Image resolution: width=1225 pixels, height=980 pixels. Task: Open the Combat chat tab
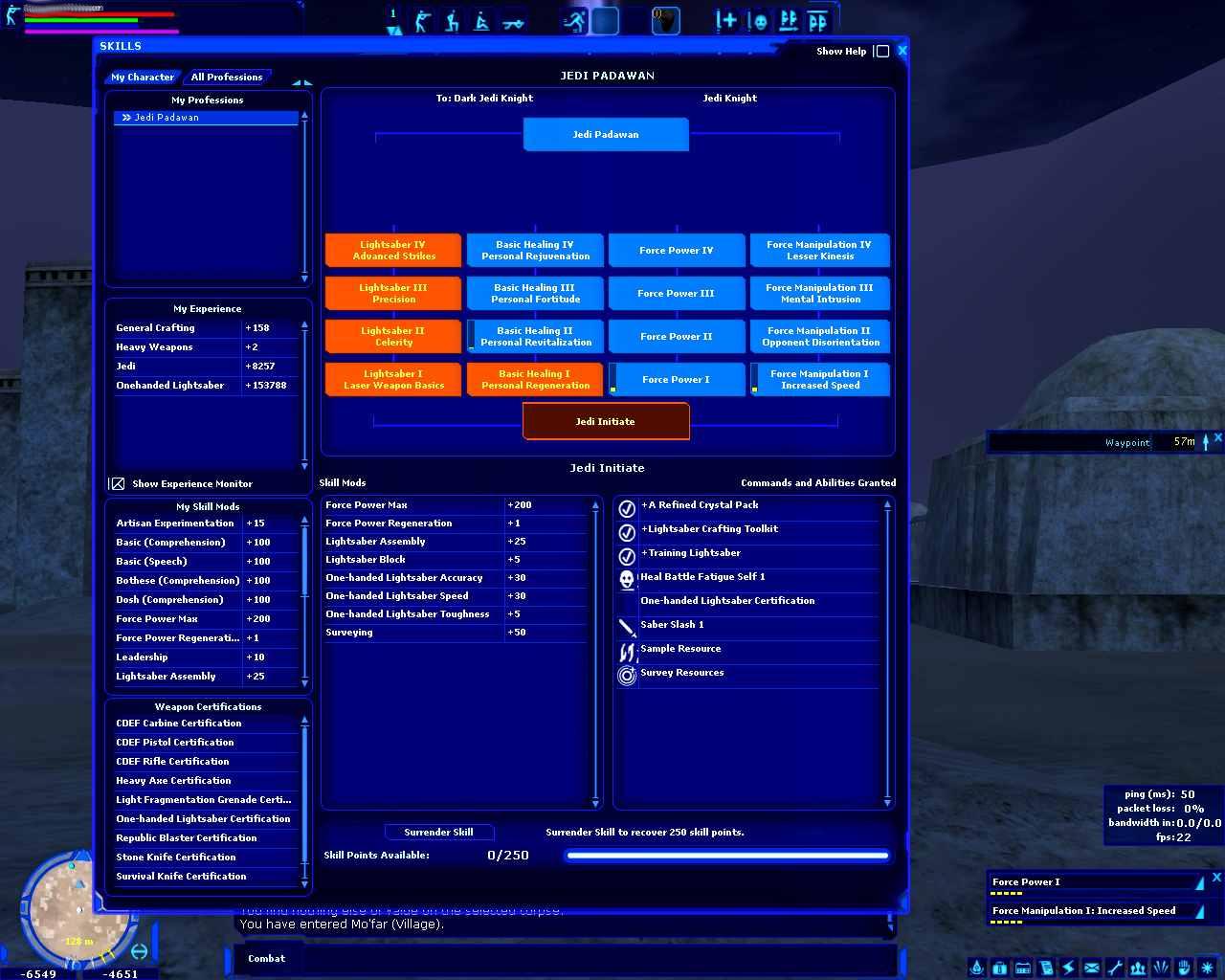tap(266, 958)
